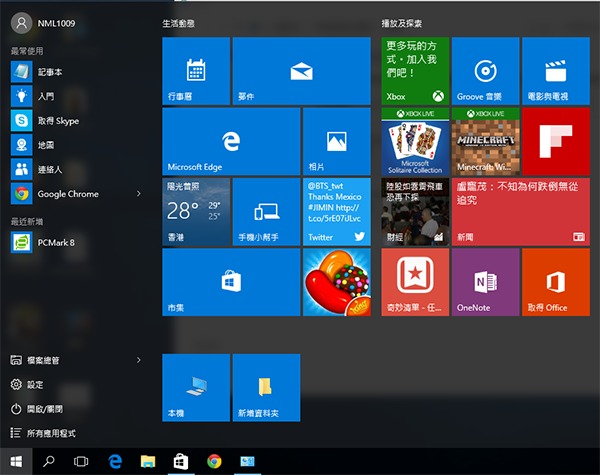Launch the Candy Crush Saga tile
This screenshot has height=475, width=600.
point(337,282)
